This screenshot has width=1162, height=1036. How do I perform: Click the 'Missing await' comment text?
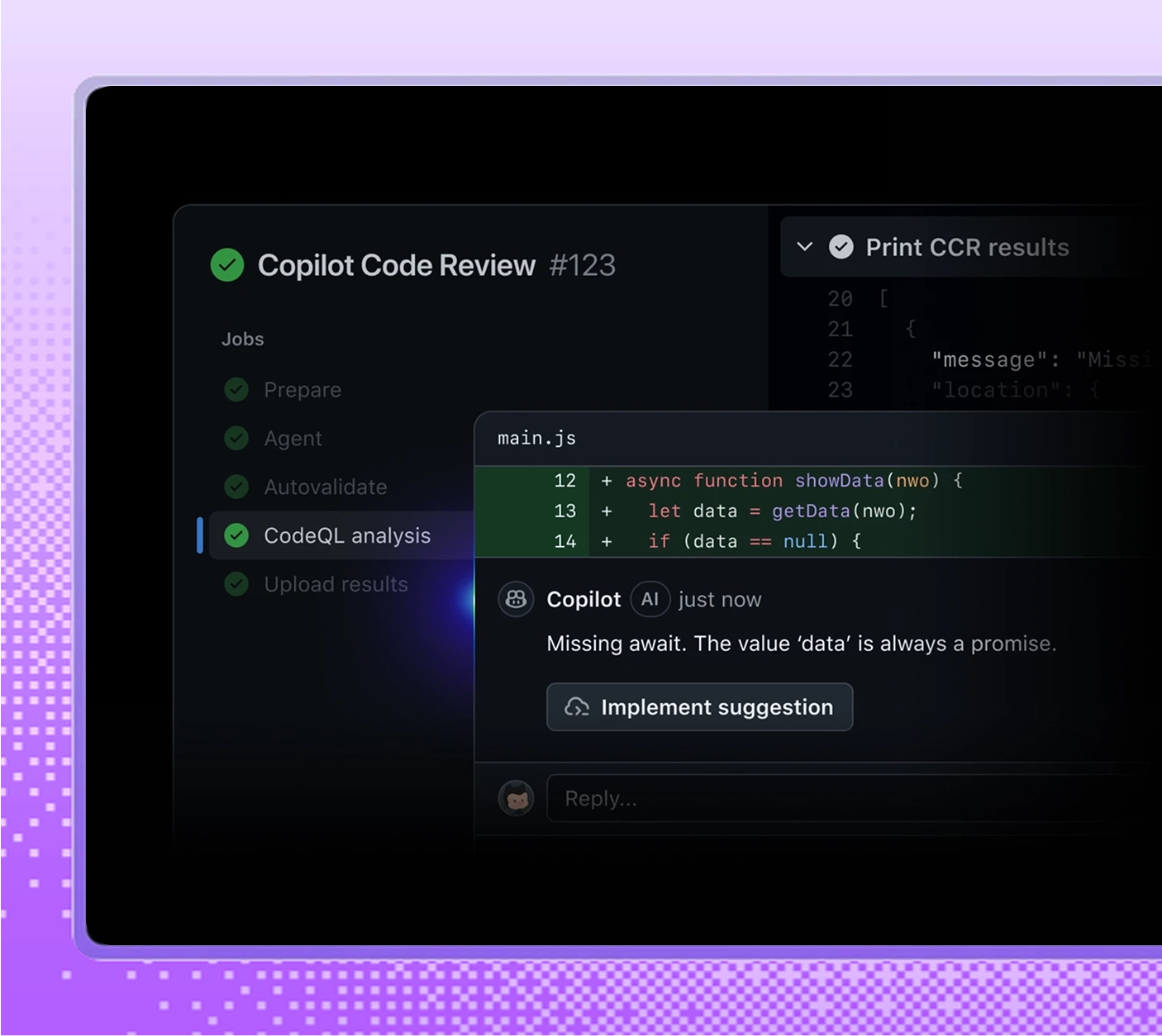(802, 644)
